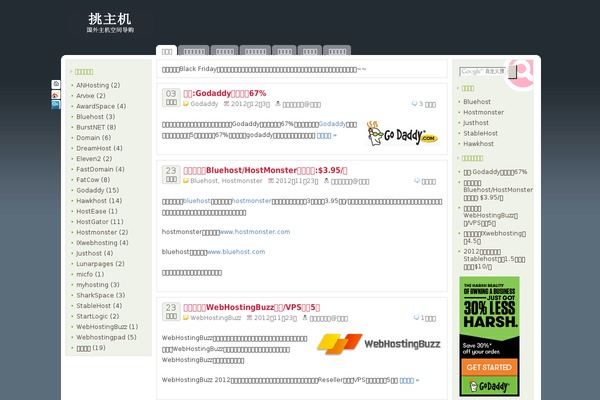Click the home icon in floating side bar
The height and width of the screenshot is (400, 600).
56,84
